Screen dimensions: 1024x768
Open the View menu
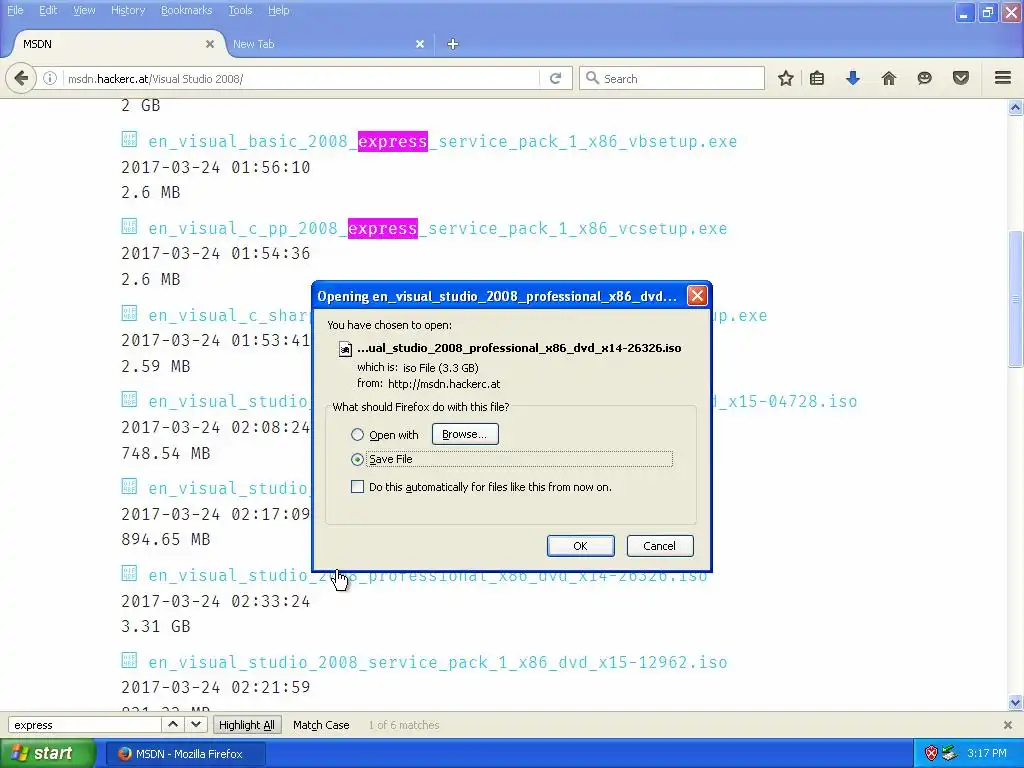84,10
